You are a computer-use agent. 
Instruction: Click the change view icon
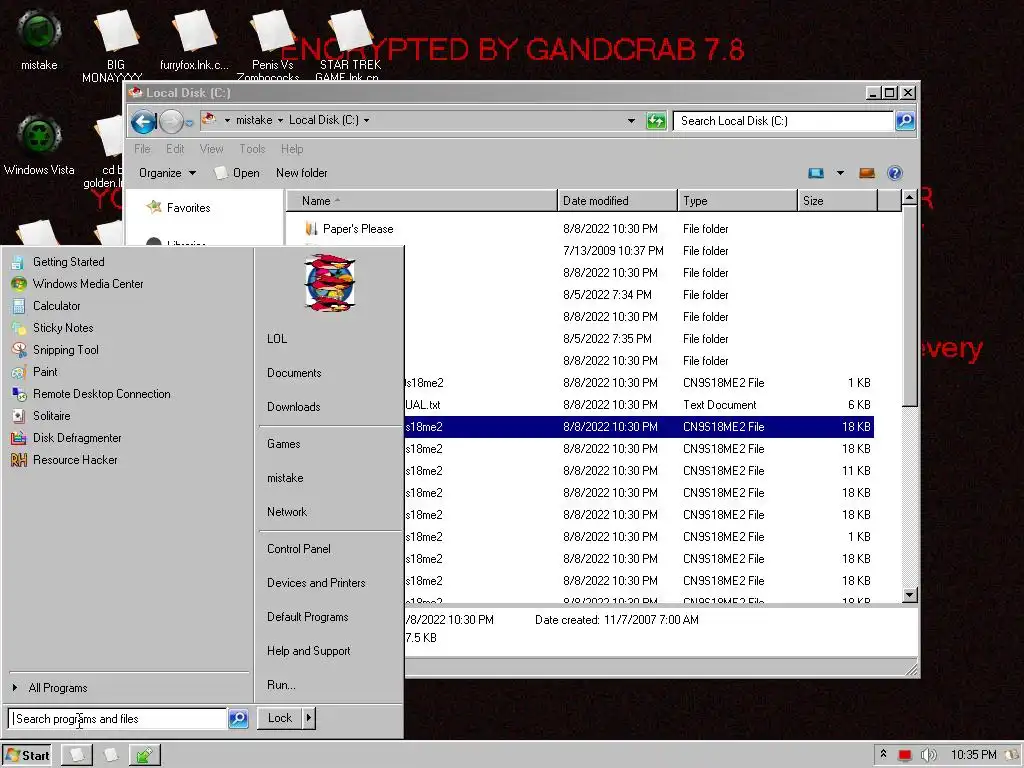point(816,173)
